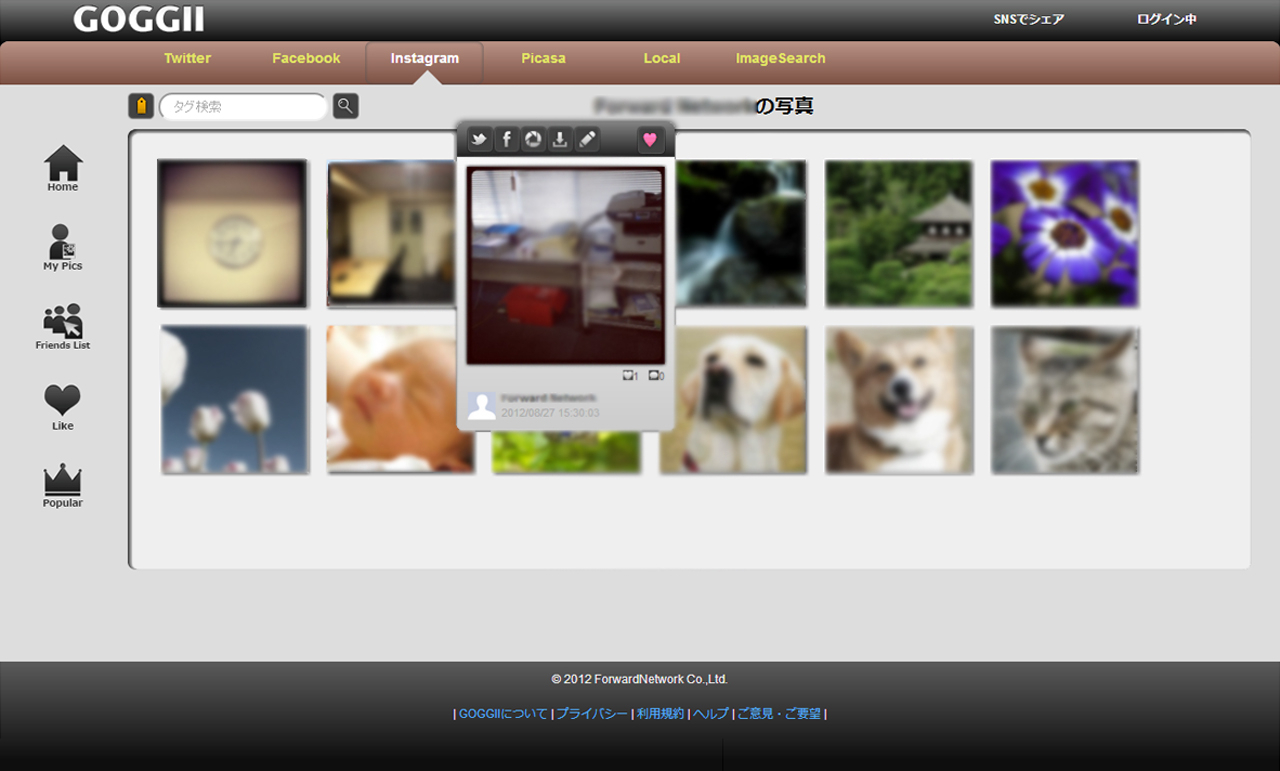The height and width of the screenshot is (771, 1280).
Task: Open the ご意見・ご要望 footer link
Action: click(x=779, y=714)
